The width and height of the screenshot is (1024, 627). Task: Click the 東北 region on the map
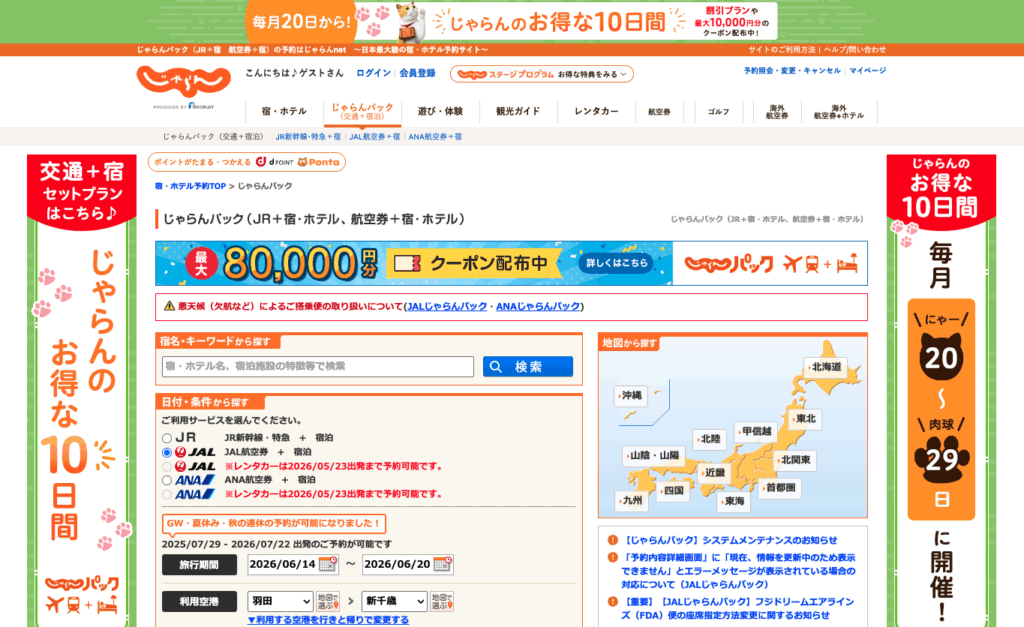click(805, 419)
